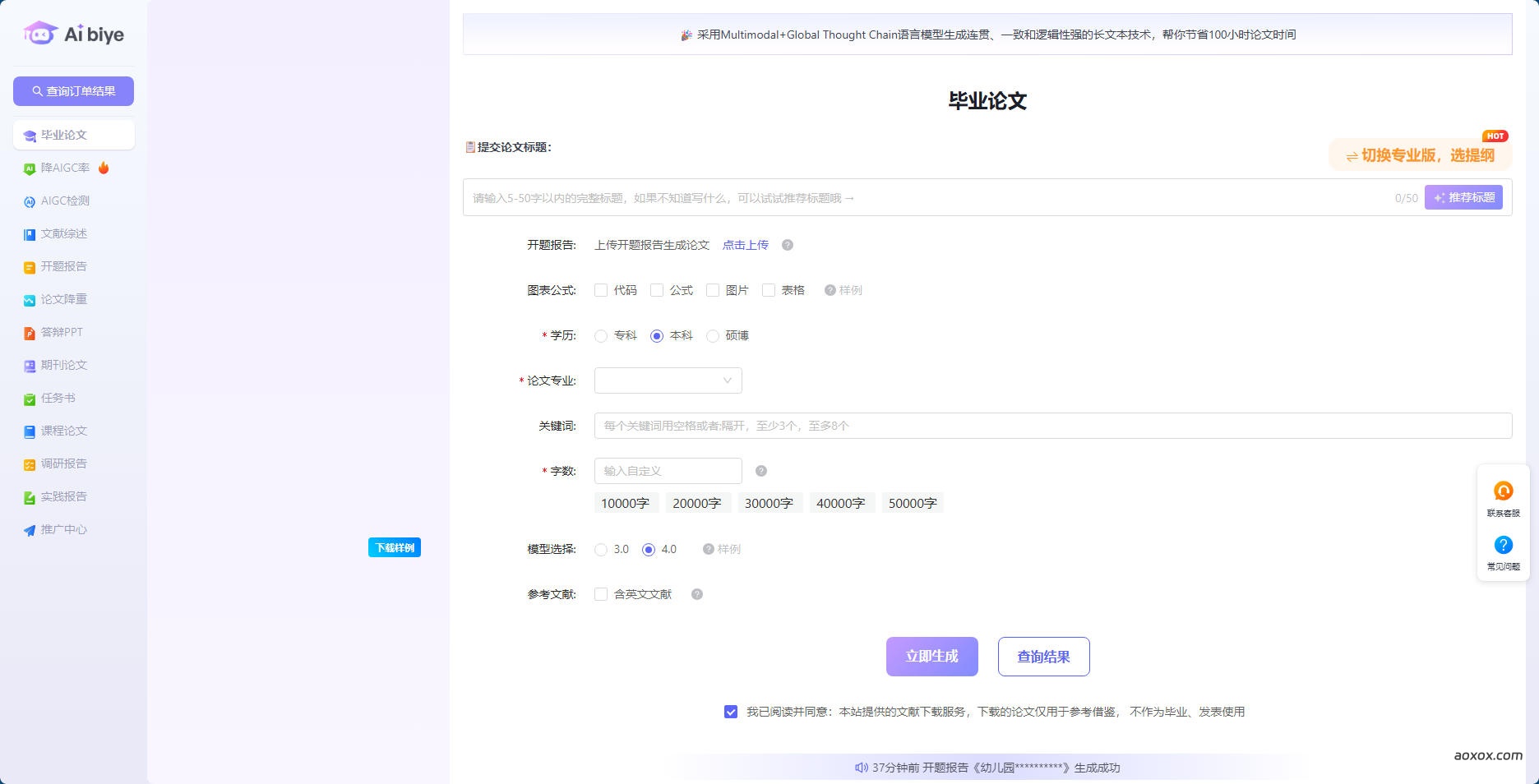Click help icon beside 点击上传 link
The width and height of the screenshot is (1539, 784).
(787, 245)
